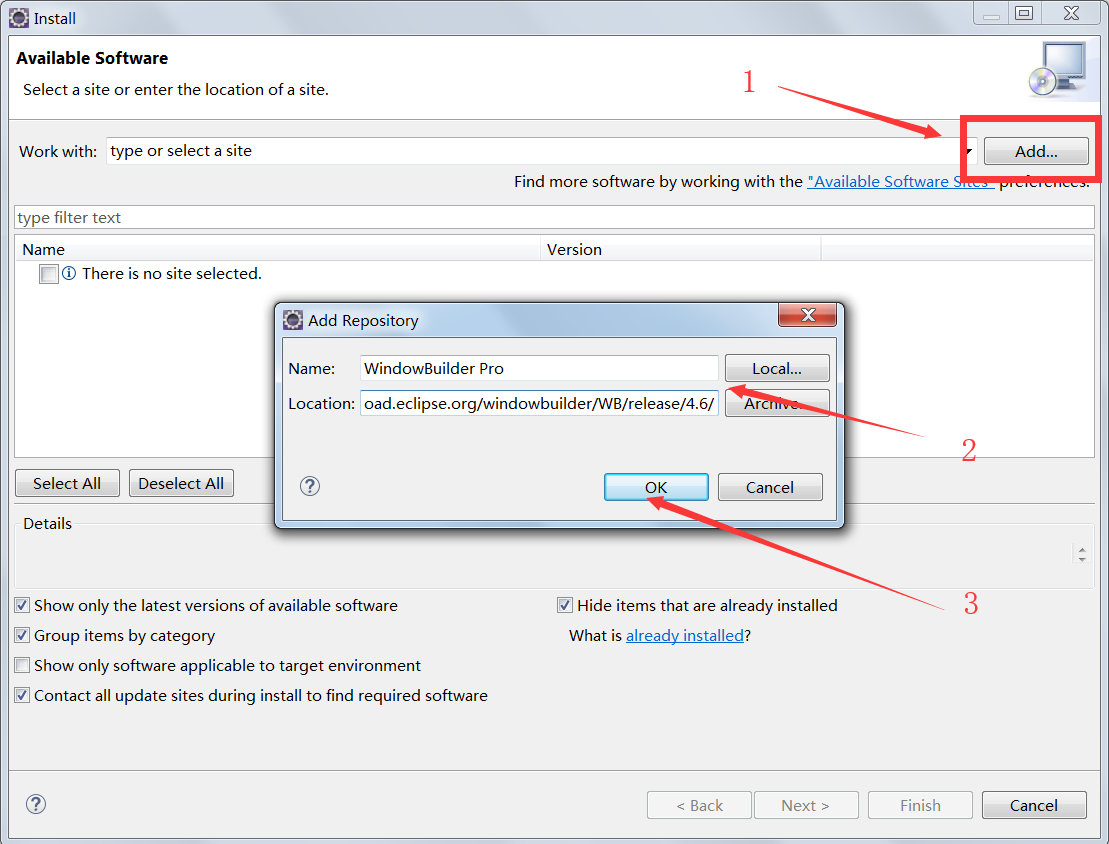Viewport: 1109px width, 844px height.
Task: Open the Work with site dropdown arrow
Action: 969,151
